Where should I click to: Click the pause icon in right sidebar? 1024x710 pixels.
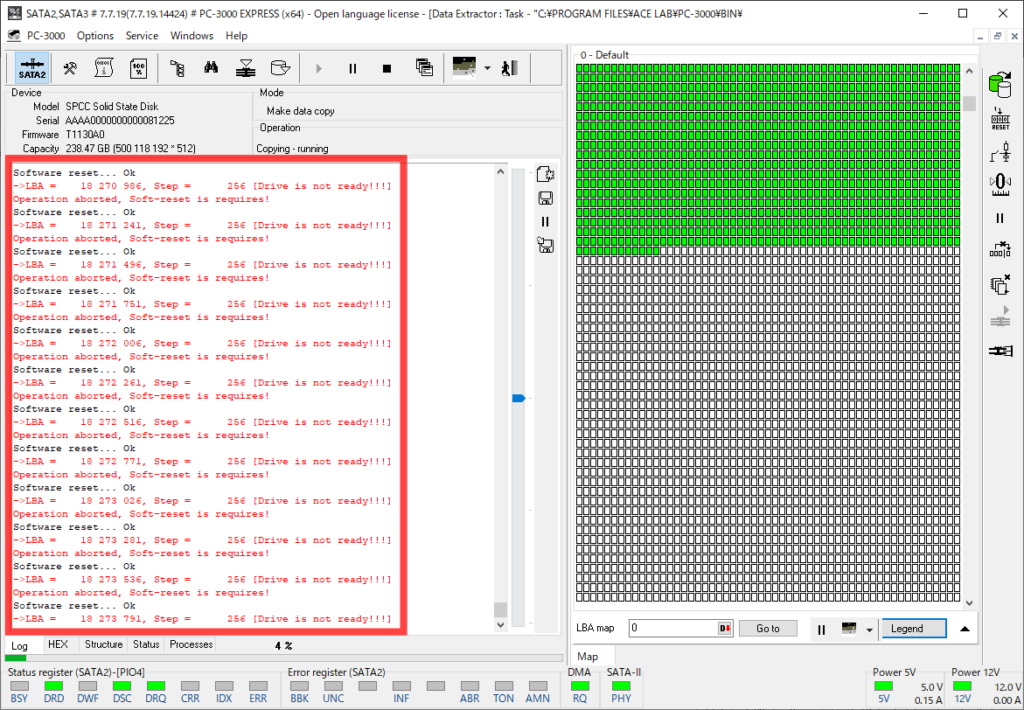click(1000, 218)
